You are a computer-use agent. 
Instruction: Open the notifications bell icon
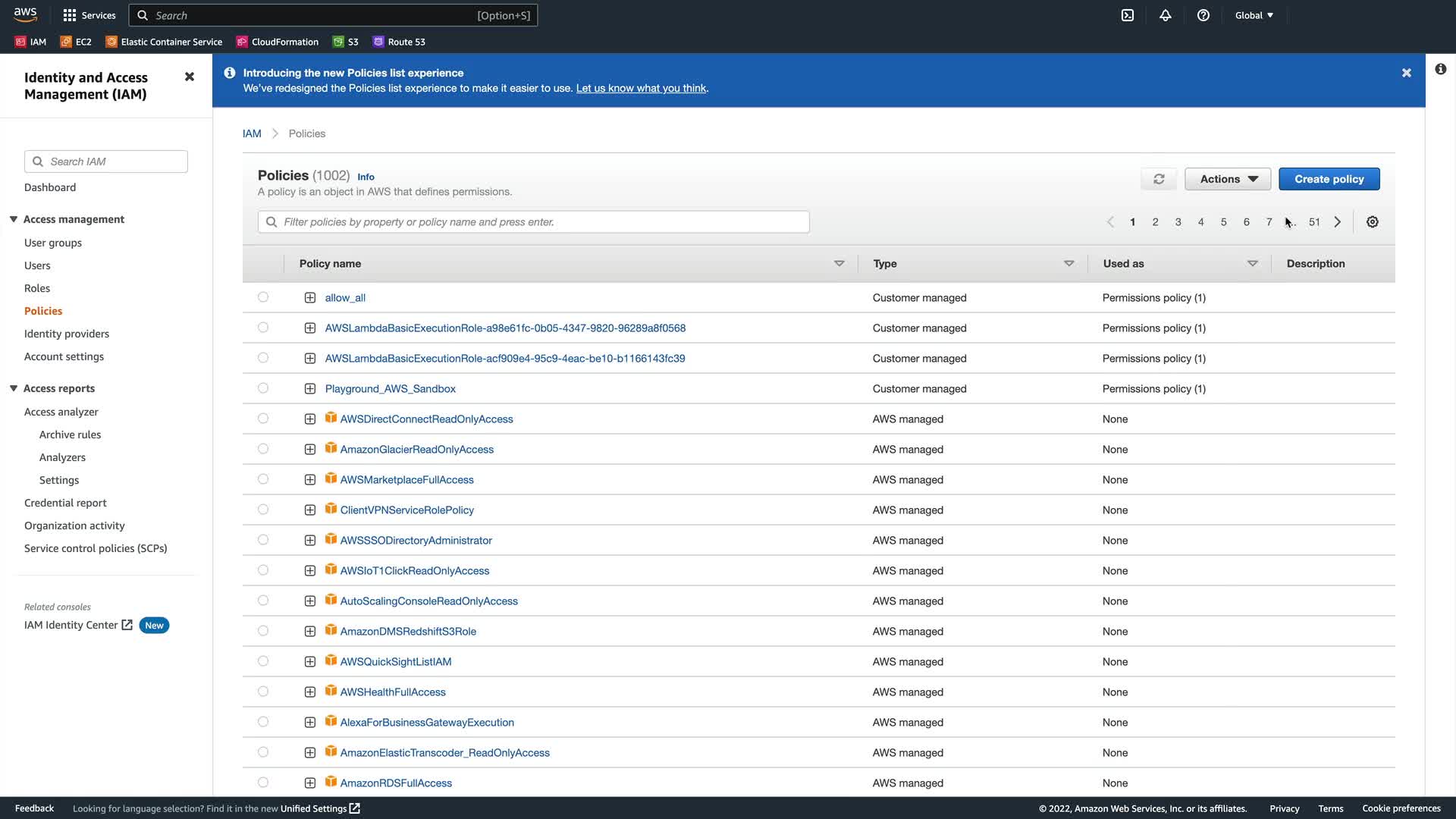pos(1166,15)
